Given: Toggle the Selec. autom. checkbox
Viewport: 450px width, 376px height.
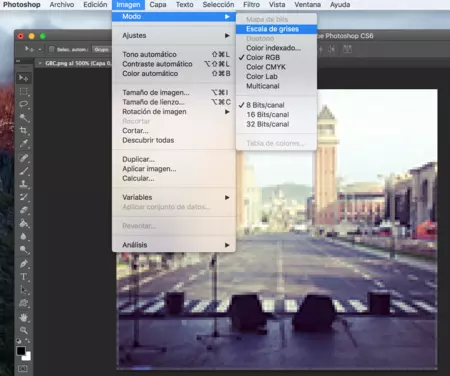Looking at the screenshot, I should point(51,49).
